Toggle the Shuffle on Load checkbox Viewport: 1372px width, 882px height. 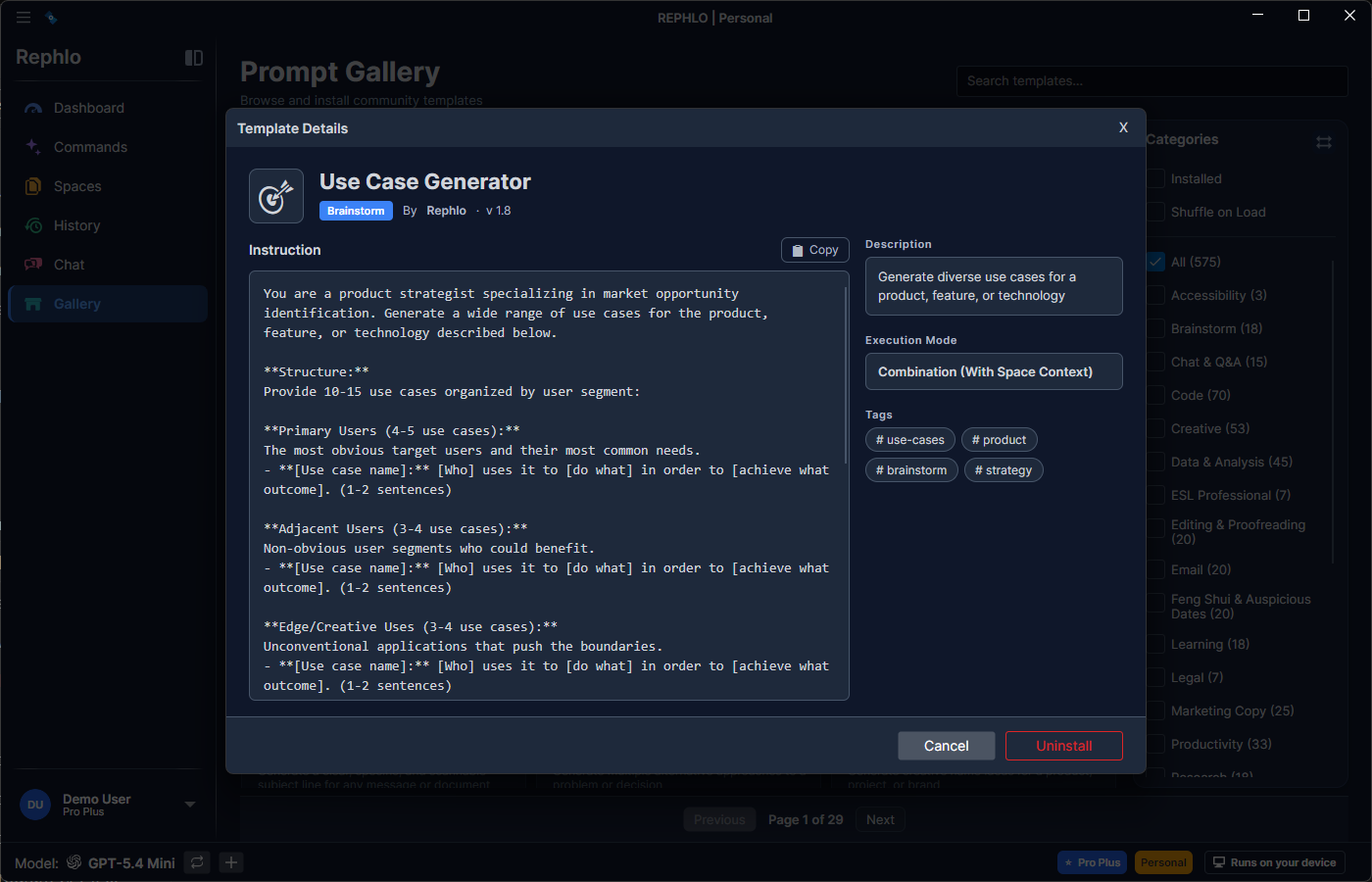[1155, 212]
